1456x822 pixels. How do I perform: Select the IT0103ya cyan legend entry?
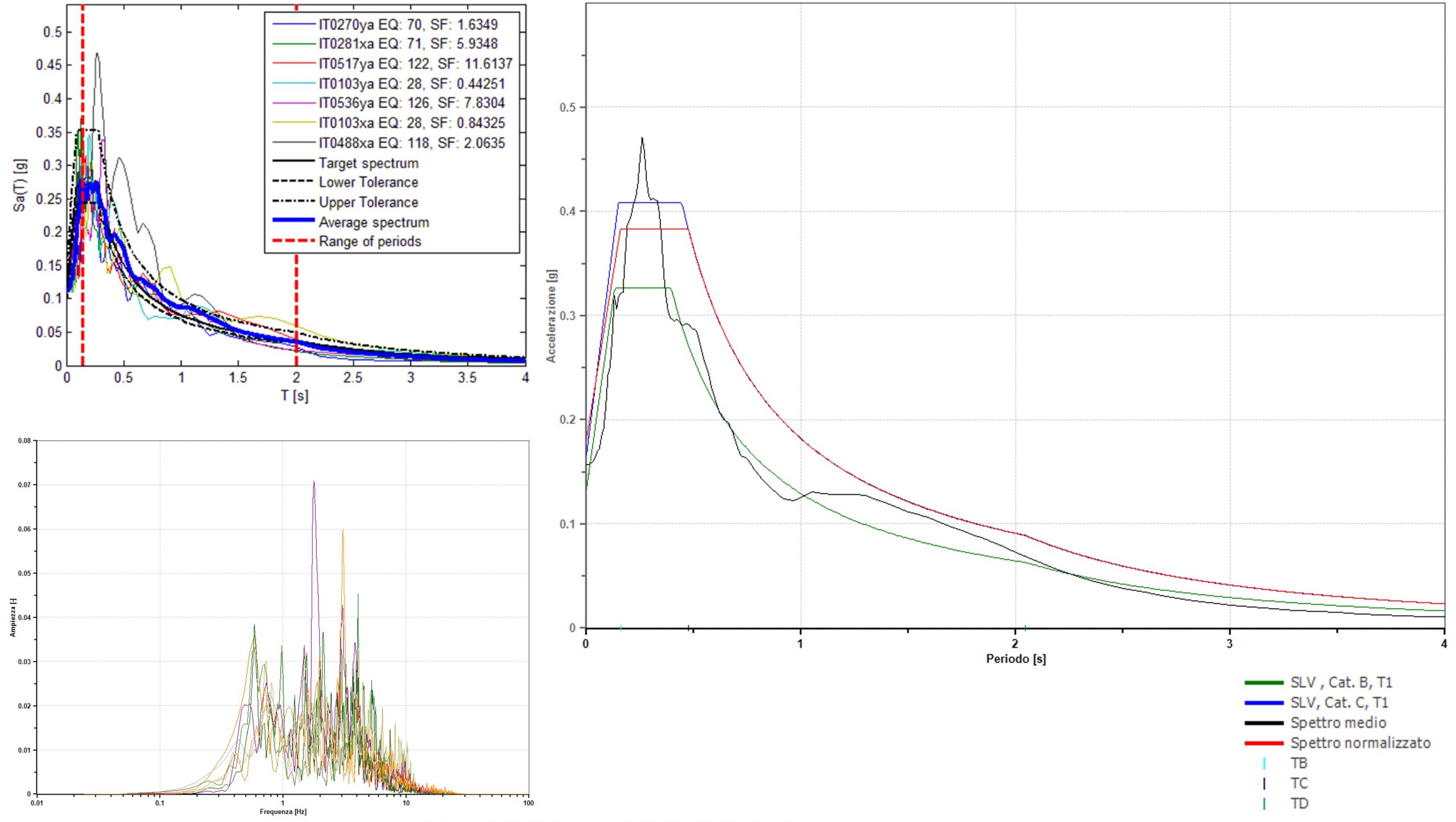389,84
